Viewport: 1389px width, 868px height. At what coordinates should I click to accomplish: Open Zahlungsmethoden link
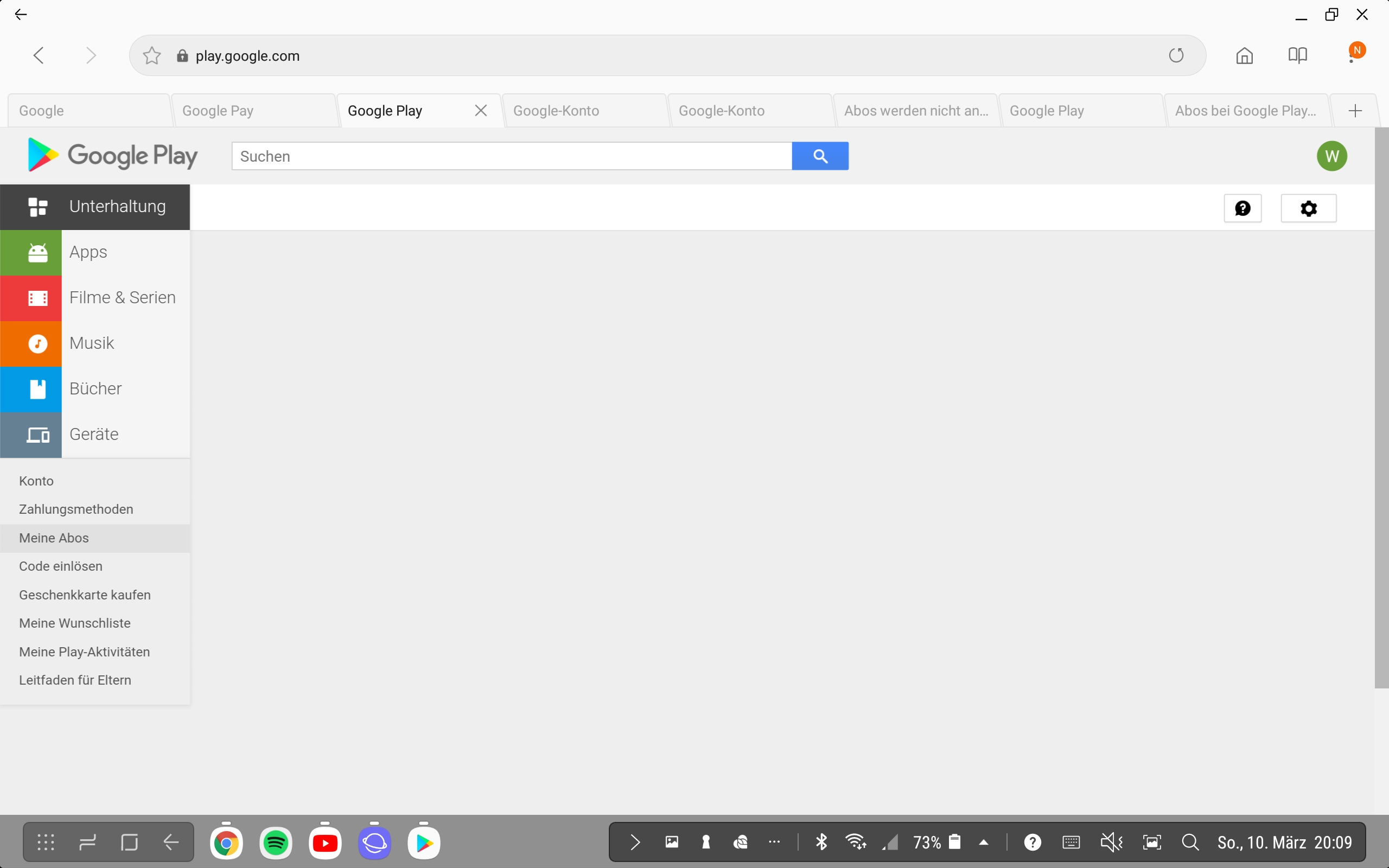click(x=77, y=509)
